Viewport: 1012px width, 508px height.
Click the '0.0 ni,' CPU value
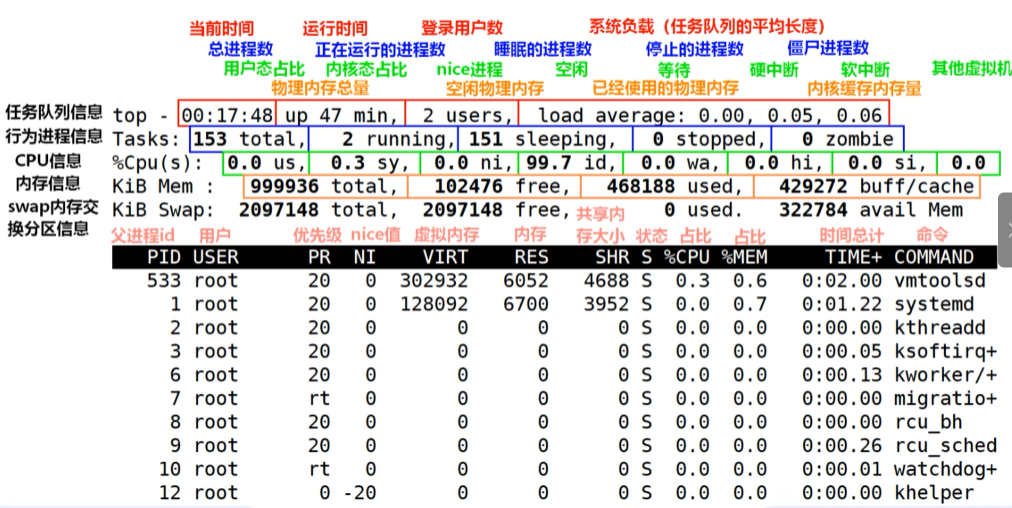(x=473, y=163)
